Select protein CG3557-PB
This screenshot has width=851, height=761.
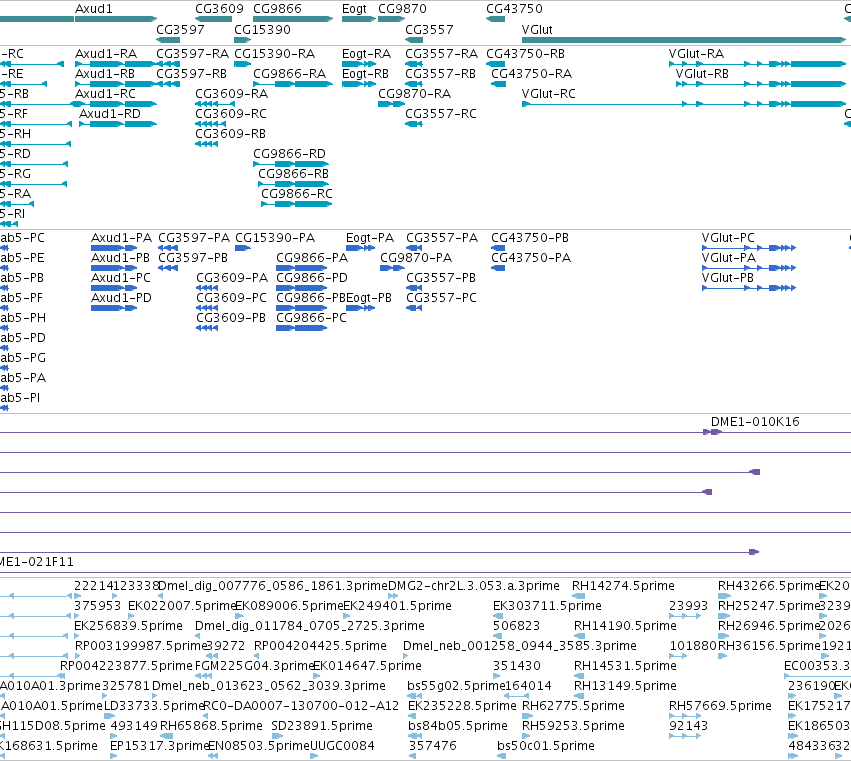click(441, 277)
